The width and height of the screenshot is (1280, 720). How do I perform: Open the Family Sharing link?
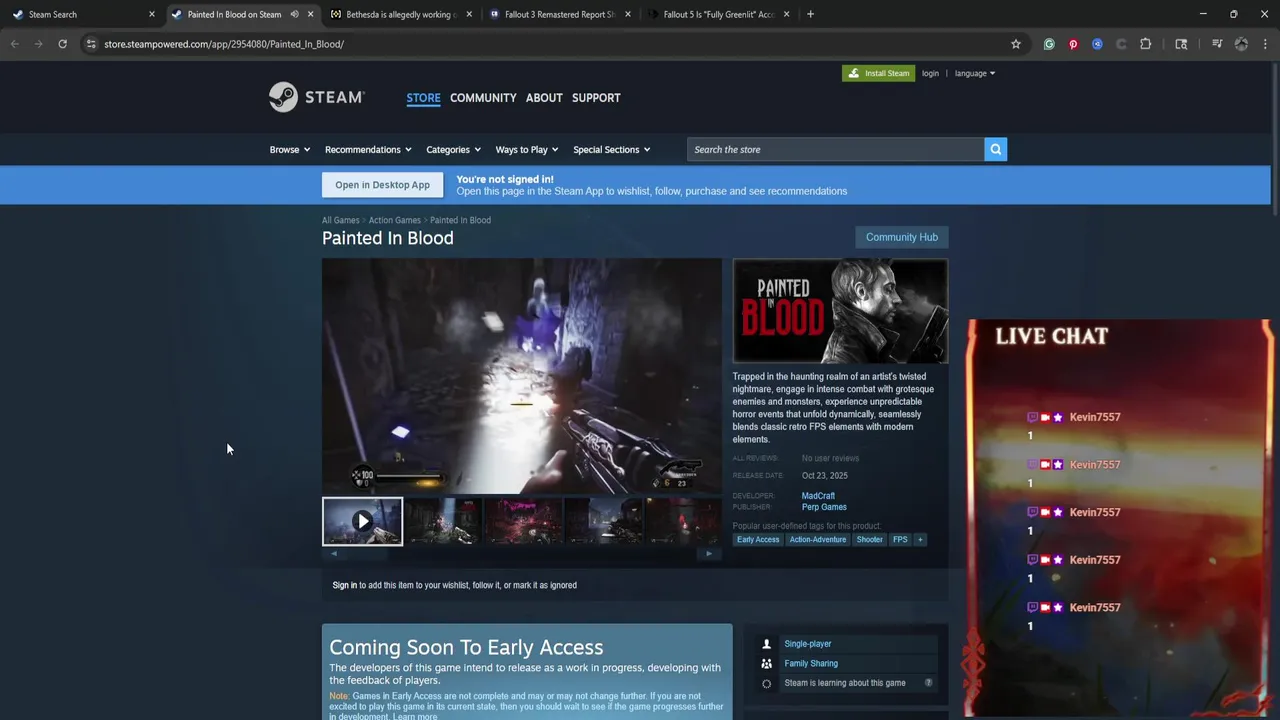(x=811, y=663)
